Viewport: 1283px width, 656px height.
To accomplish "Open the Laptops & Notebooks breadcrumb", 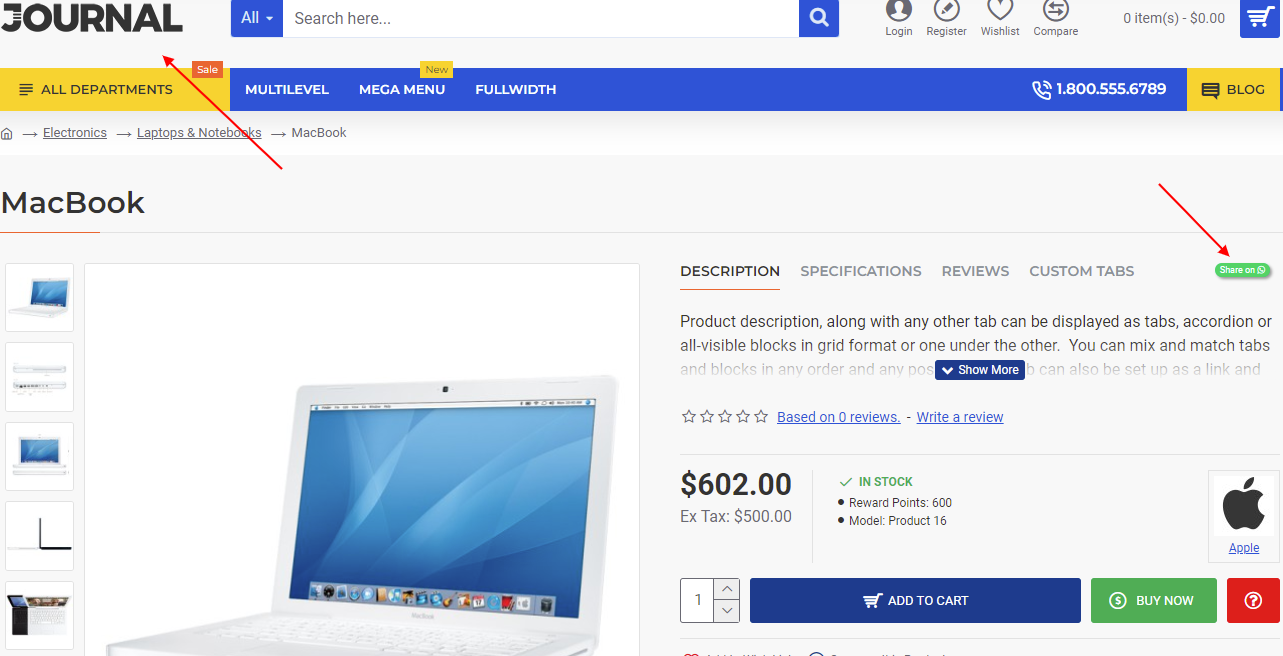I will click(x=199, y=133).
